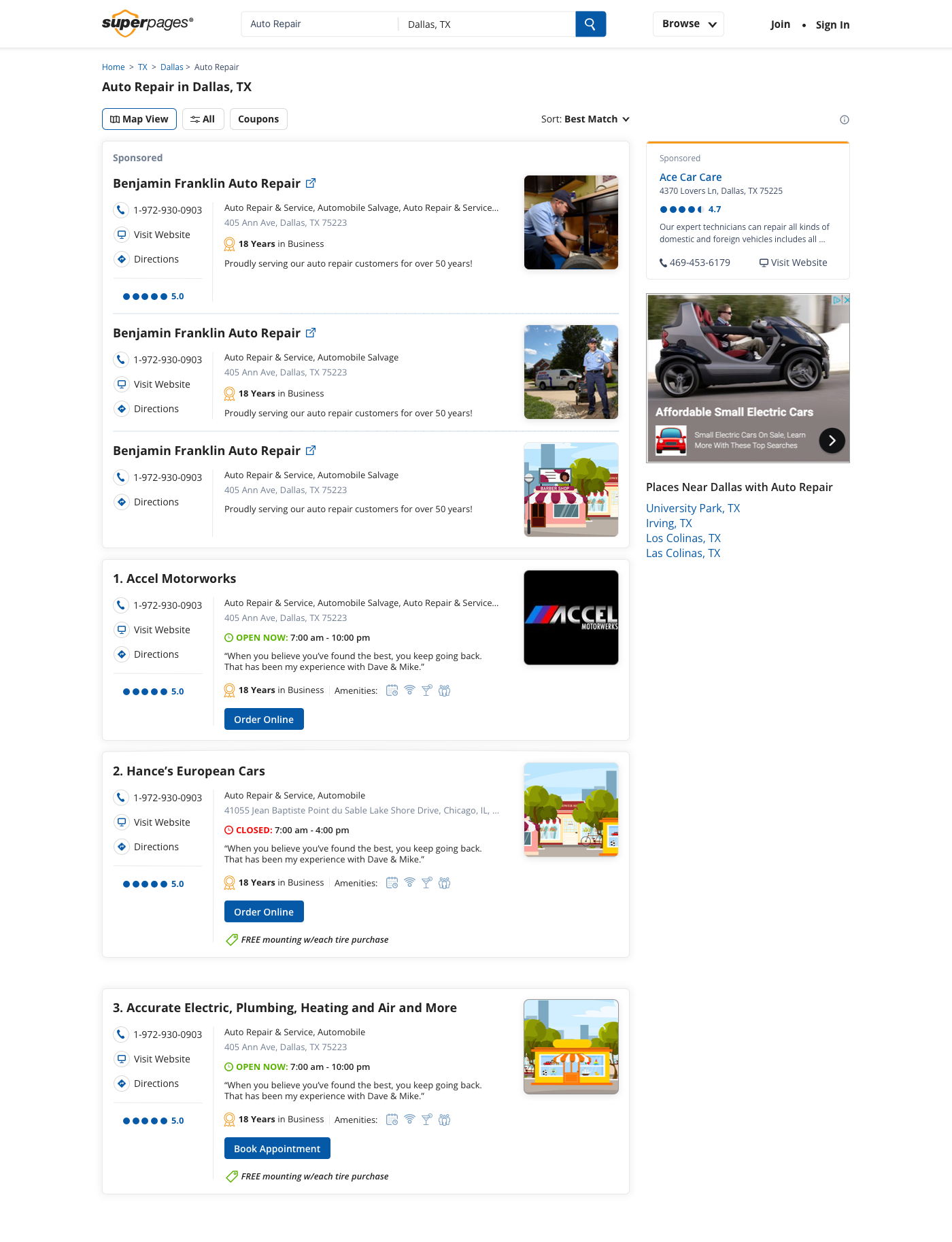Click website monitor icon for Accel Motorworks

[x=121, y=629]
